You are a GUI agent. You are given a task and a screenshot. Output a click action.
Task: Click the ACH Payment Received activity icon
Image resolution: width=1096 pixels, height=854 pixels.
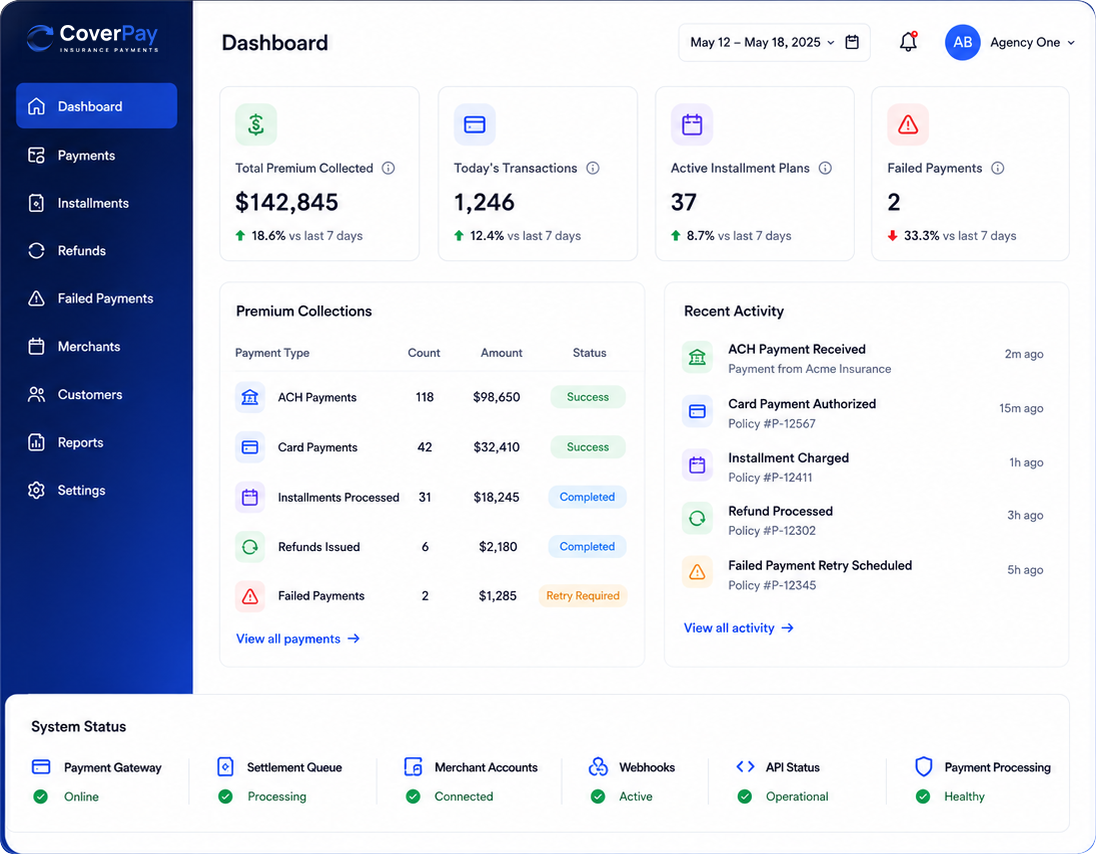pos(697,357)
